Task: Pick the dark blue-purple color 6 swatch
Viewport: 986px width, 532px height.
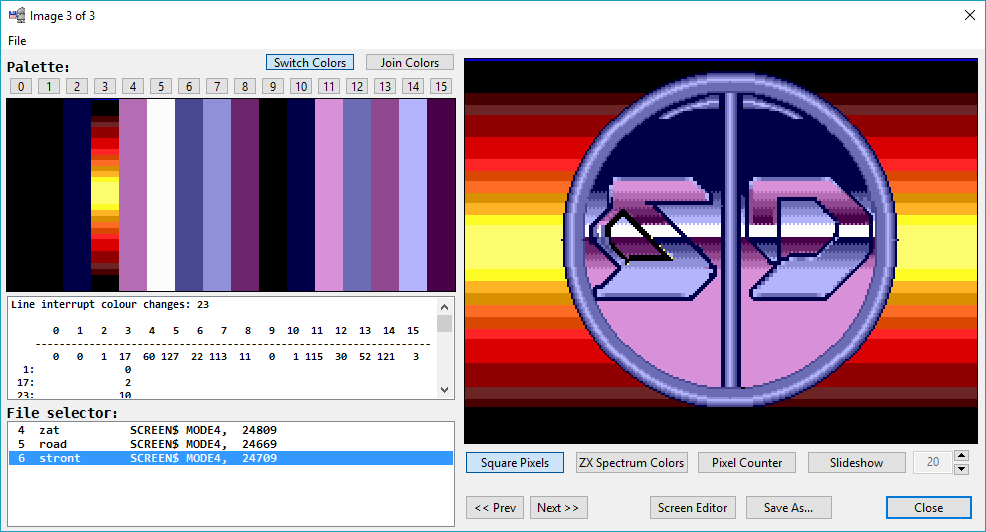Action: point(189,195)
